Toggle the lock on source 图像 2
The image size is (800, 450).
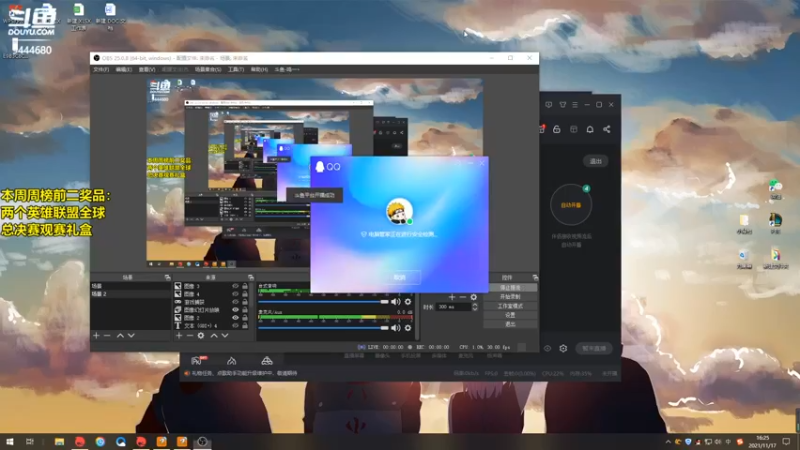pyautogui.click(x=245, y=317)
